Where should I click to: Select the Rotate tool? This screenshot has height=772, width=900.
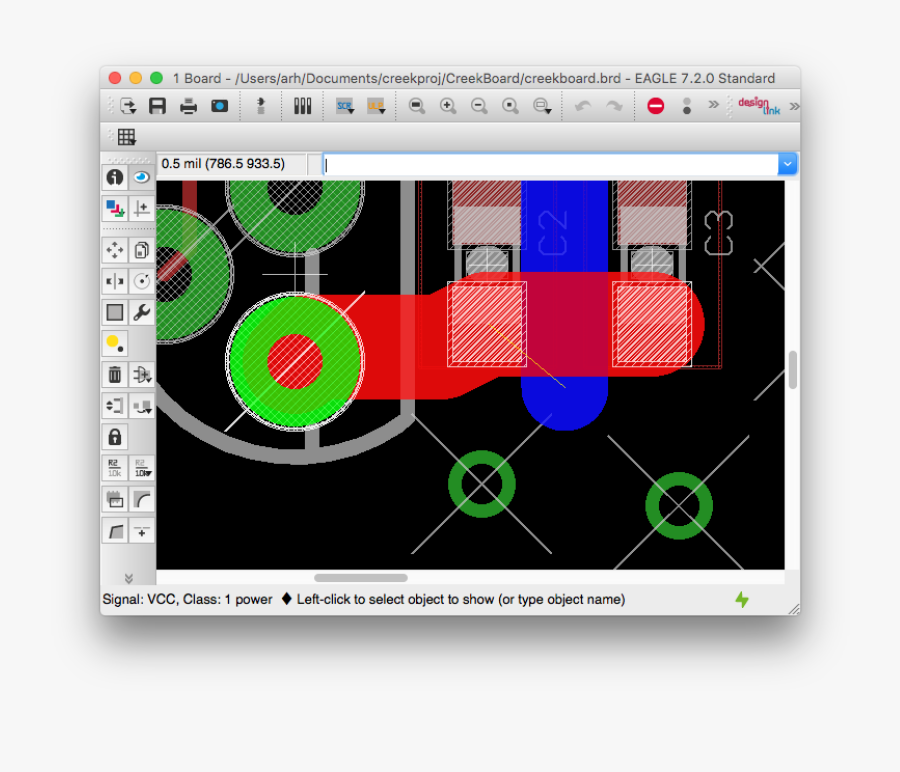point(141,281)
